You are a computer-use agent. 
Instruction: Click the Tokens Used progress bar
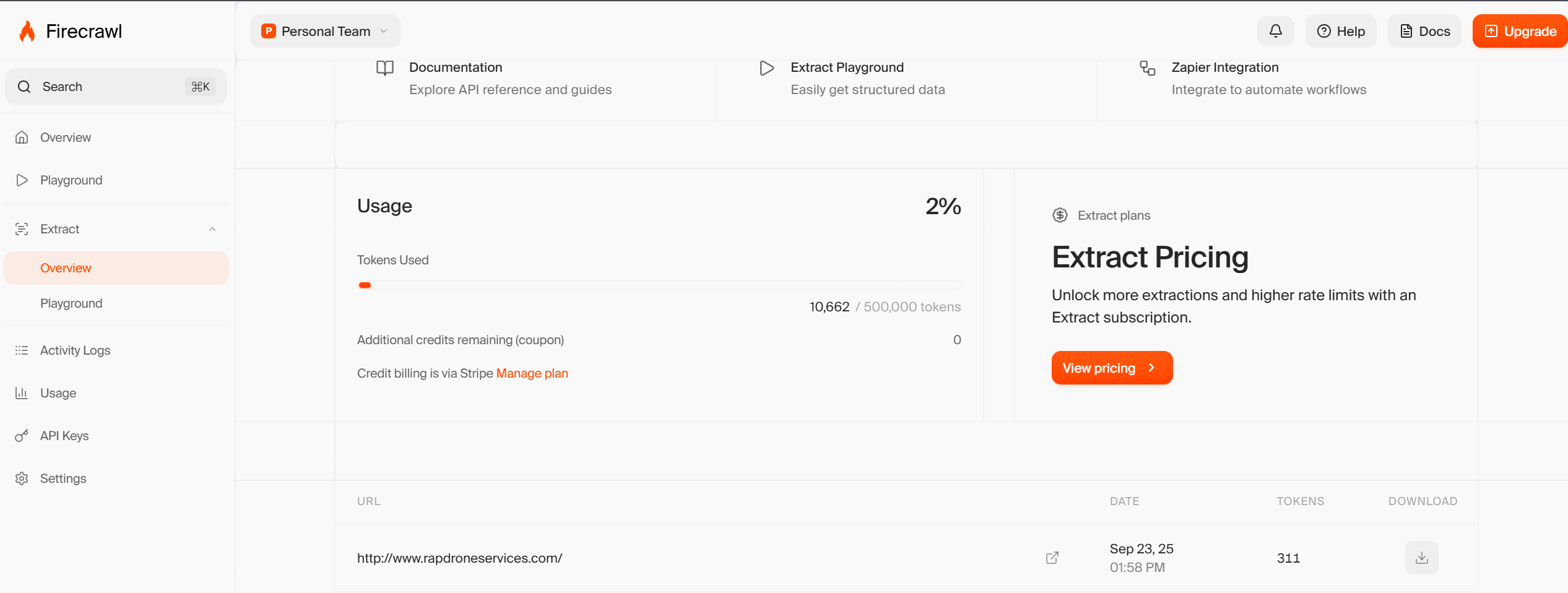point(659,285)
